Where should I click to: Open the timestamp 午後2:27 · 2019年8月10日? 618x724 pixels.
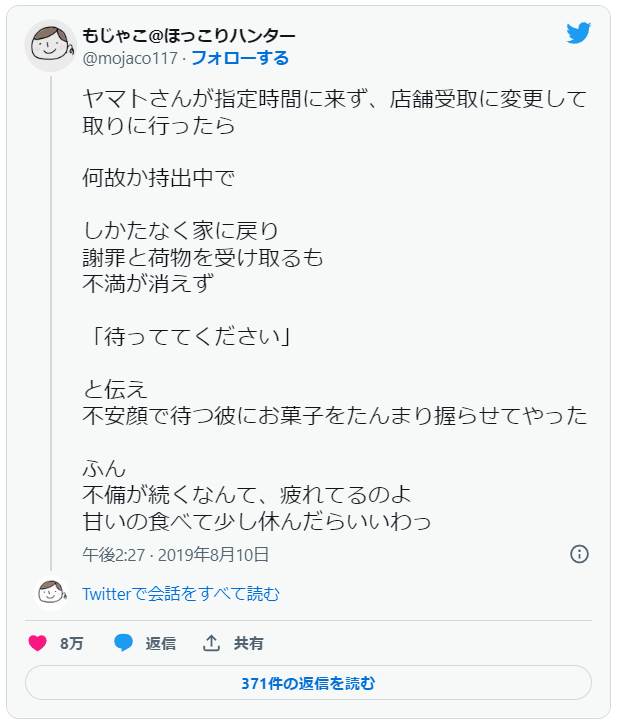(x=176, y=554)
